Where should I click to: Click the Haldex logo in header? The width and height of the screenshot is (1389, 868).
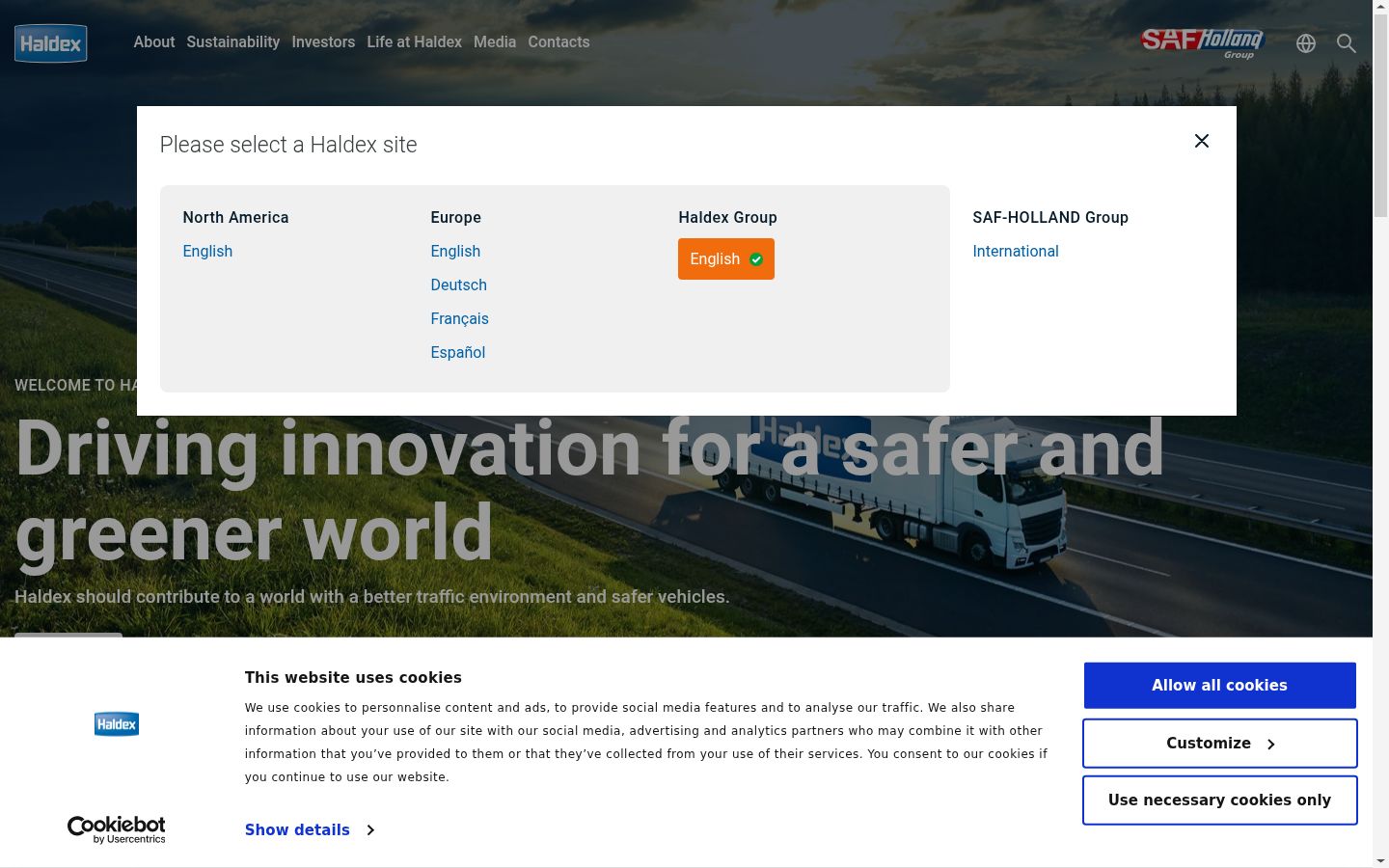coord(51,43)
